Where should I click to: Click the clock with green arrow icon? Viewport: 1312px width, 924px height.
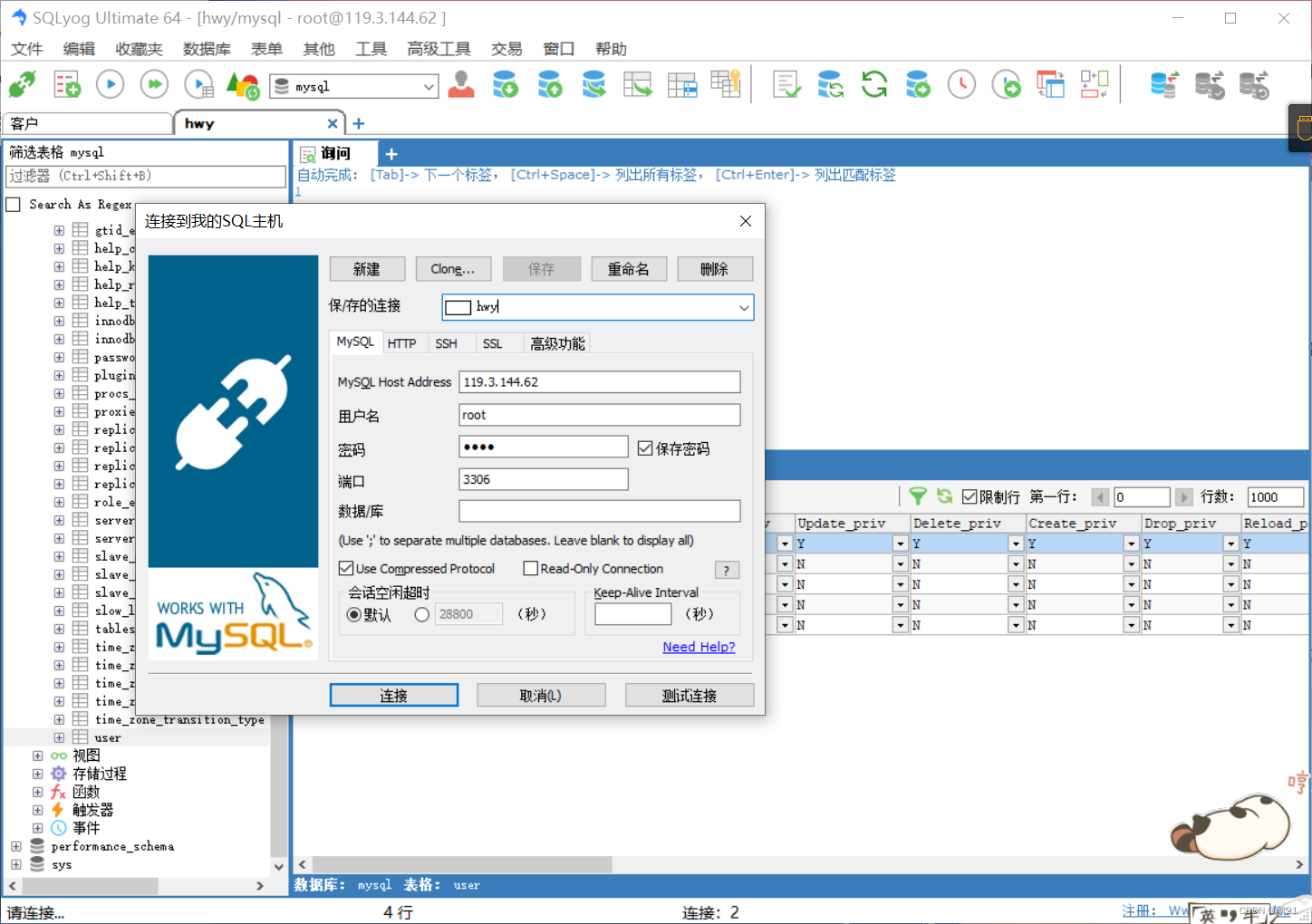click(x=1006, y=85)
